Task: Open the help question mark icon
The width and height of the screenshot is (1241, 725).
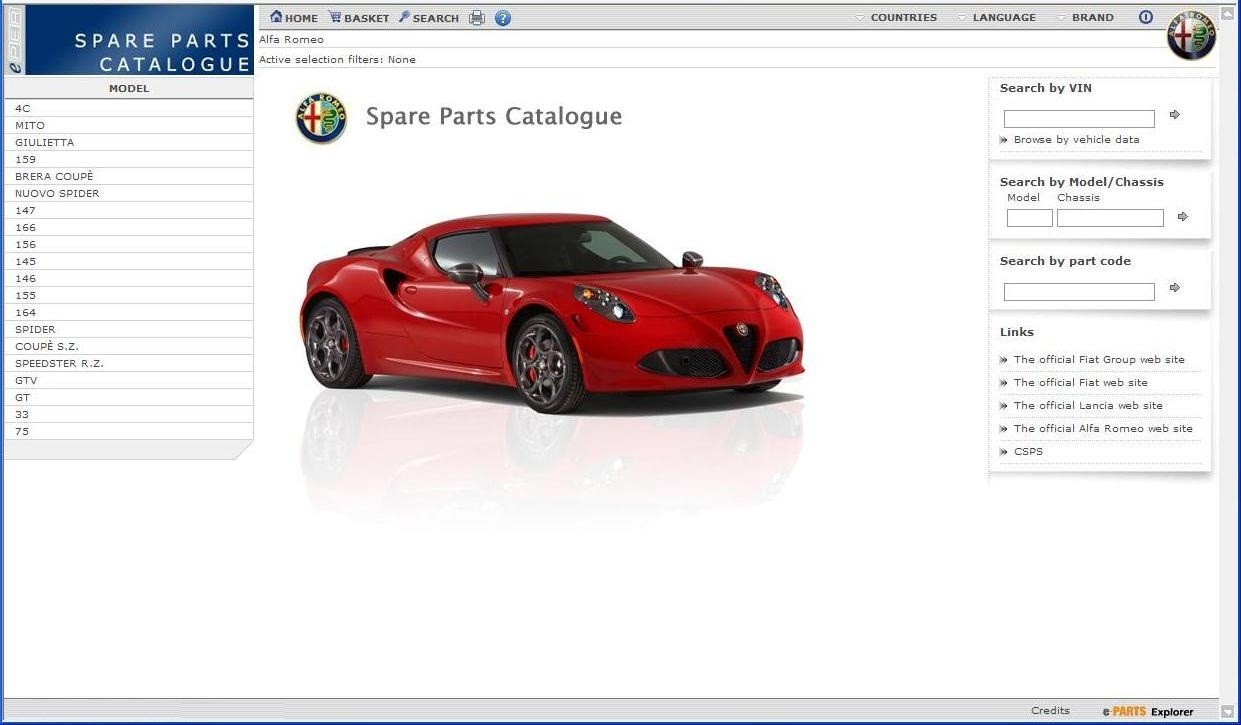Action: pyautogui.click(x=503, y=18)
